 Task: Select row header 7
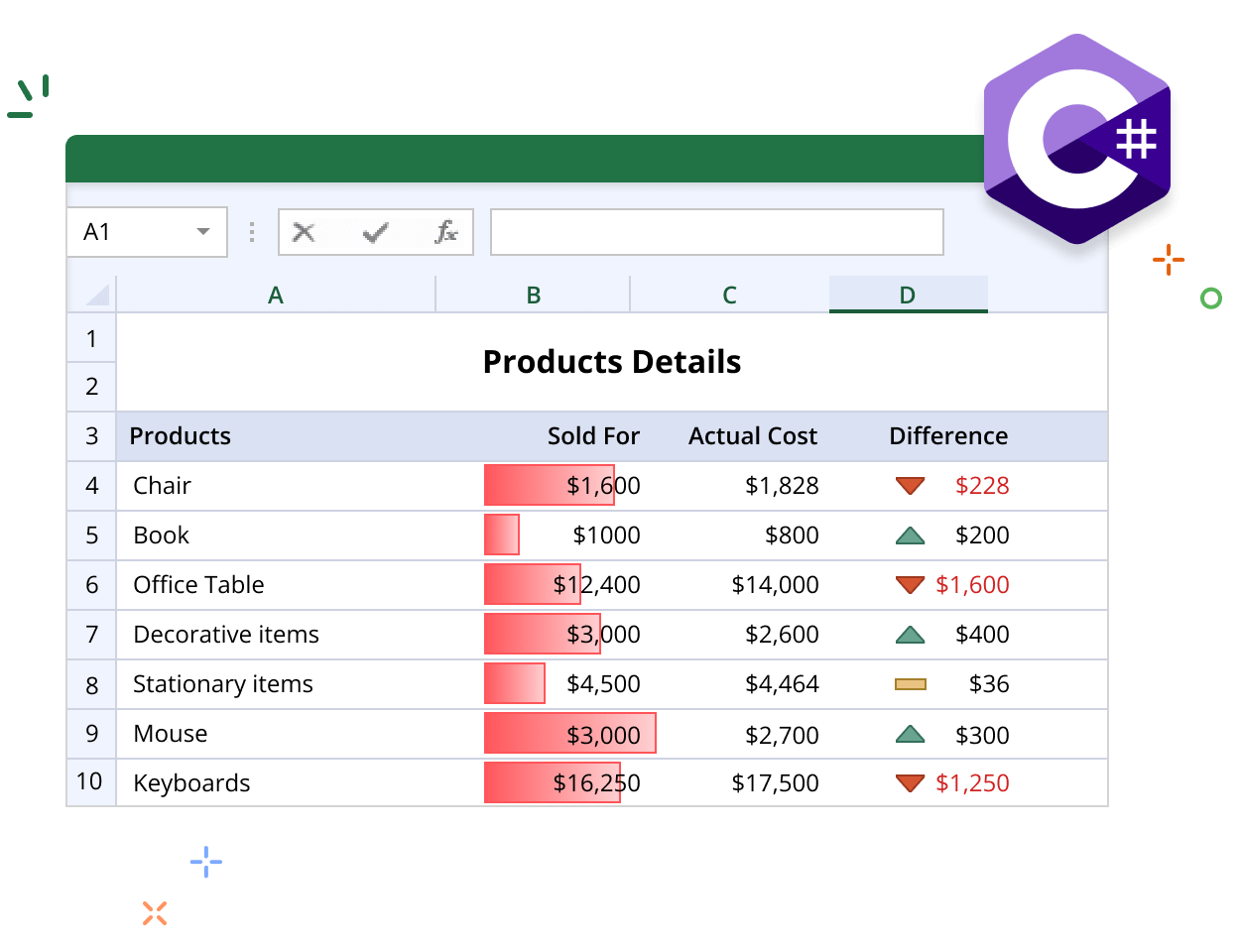tap(91, 634)
